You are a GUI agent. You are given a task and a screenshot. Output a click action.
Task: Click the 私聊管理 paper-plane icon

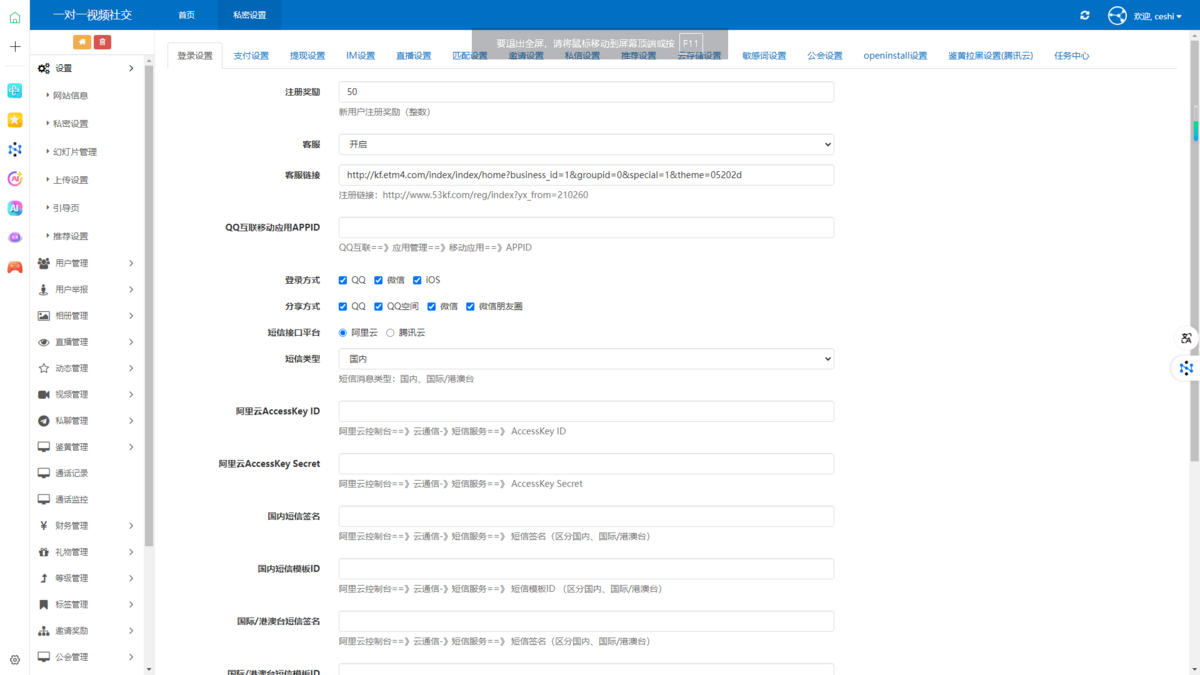[44, 421]
